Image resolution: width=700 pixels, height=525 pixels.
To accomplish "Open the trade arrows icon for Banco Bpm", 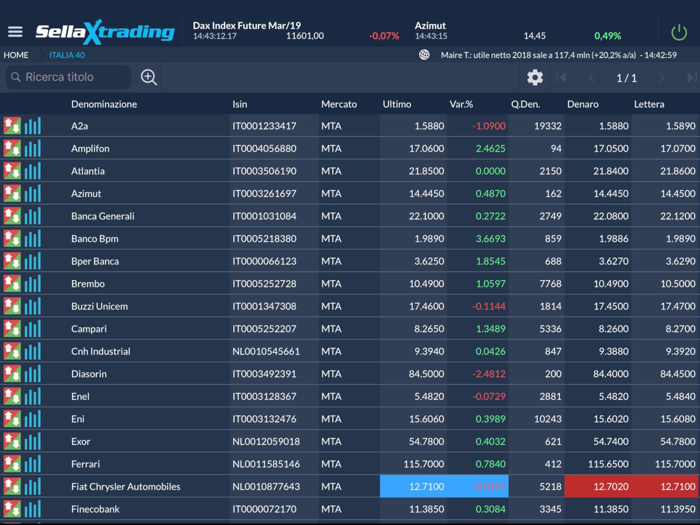I will coord(12,238).
